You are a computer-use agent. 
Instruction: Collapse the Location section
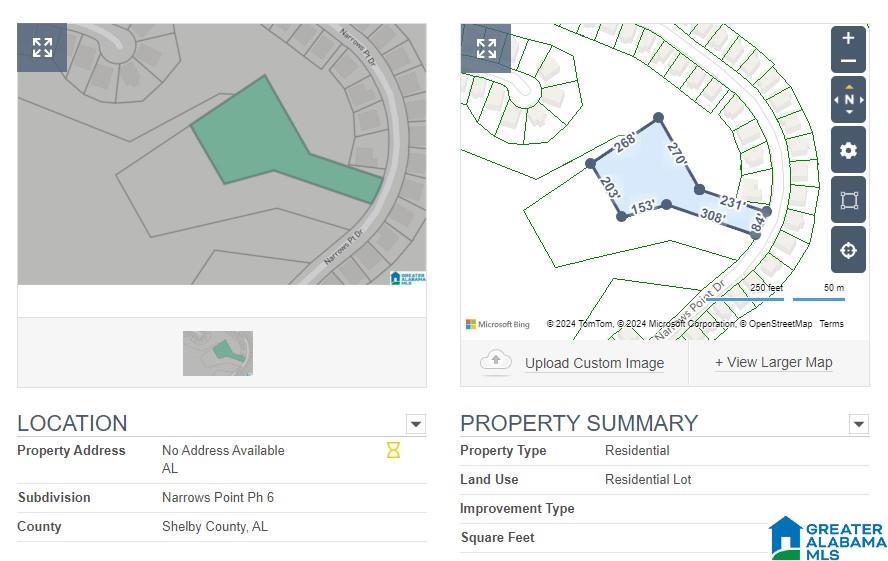pyautogui.click(x=416, y=423)
